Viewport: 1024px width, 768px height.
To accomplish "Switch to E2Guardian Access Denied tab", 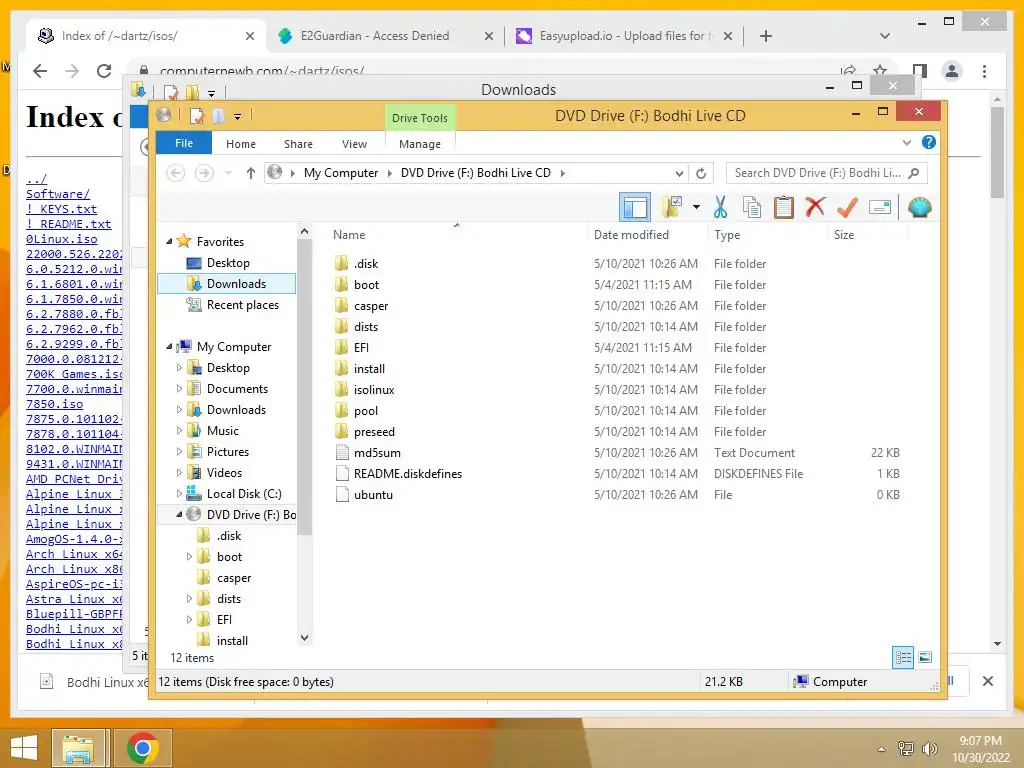I will [x=375, y=36].
